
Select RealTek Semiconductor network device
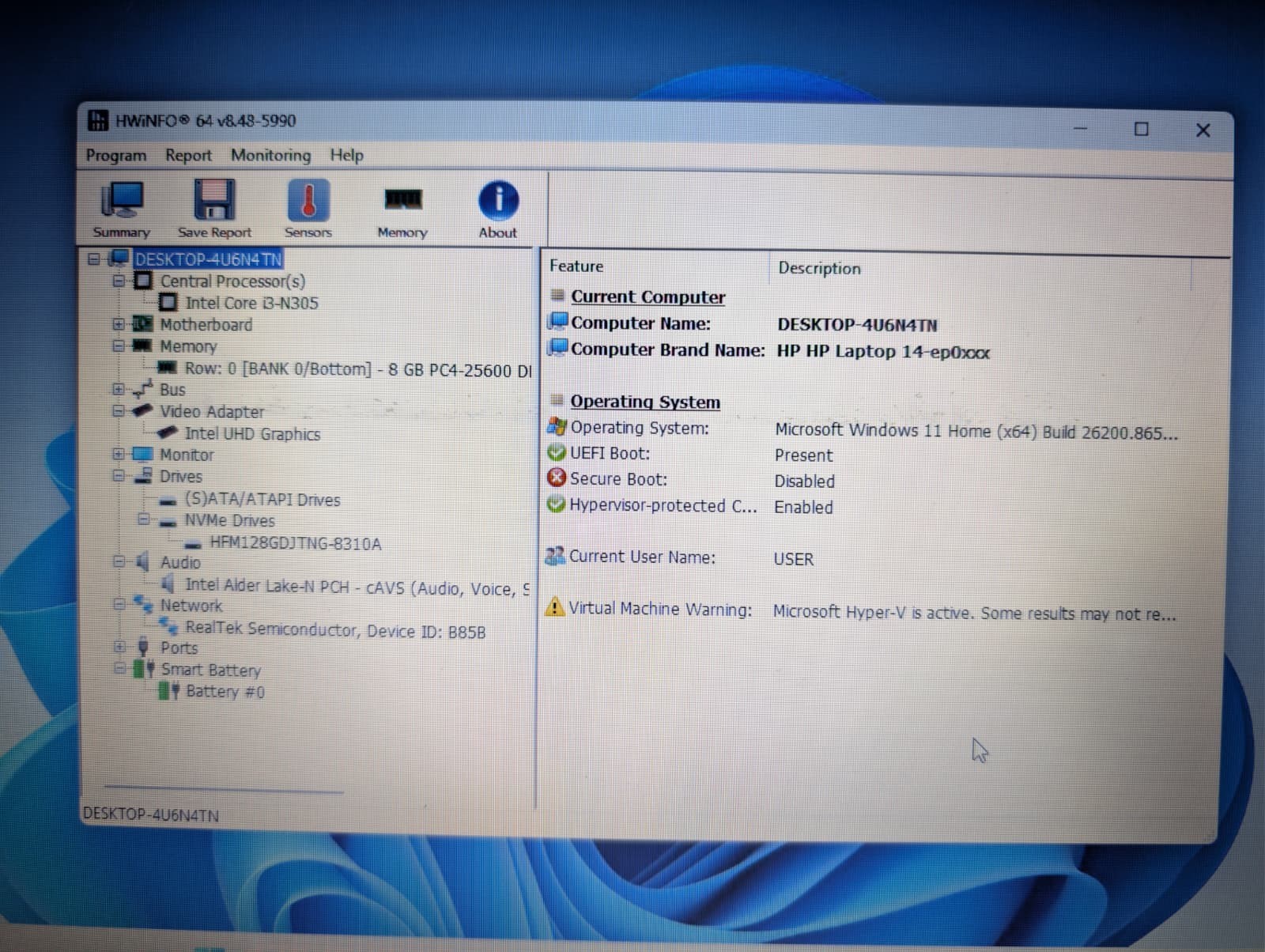click(x=335, y=630)
